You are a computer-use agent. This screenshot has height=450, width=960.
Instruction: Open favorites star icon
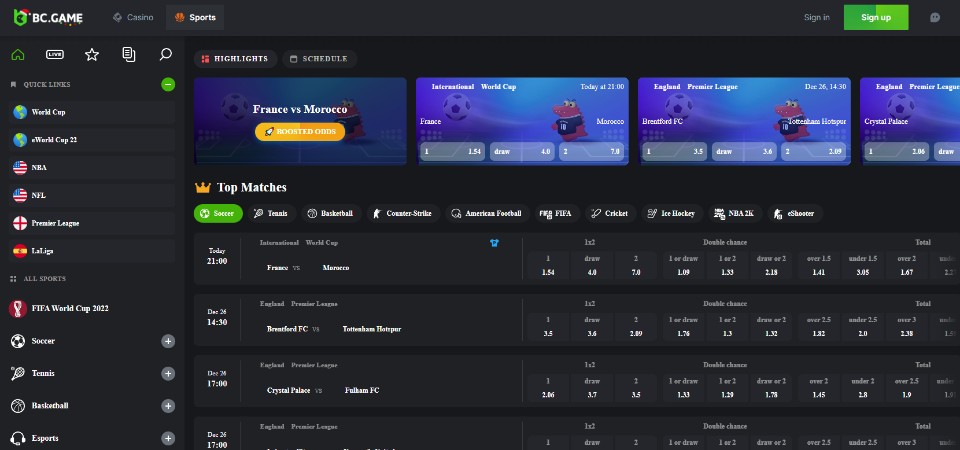pyautogui.click(x=92, y=54)
